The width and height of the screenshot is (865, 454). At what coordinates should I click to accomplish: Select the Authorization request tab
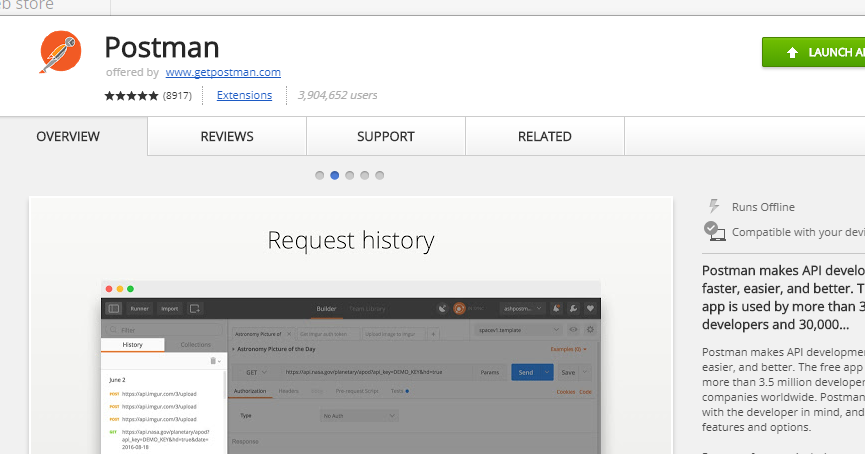click(x=250, y=391)
